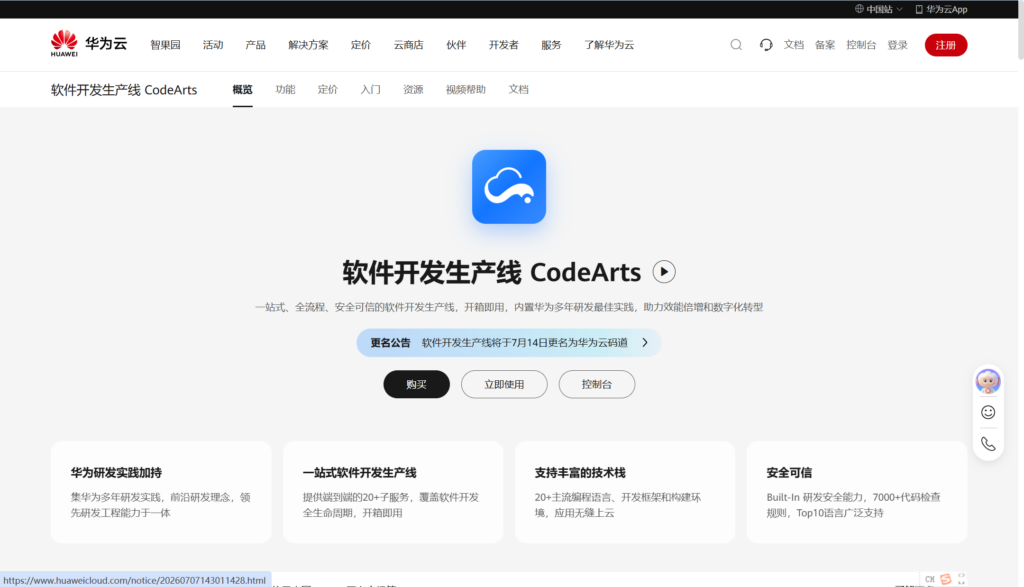Open the 云商店 menu
This screenshot has width=1024, height=587.
coord(408,44)
